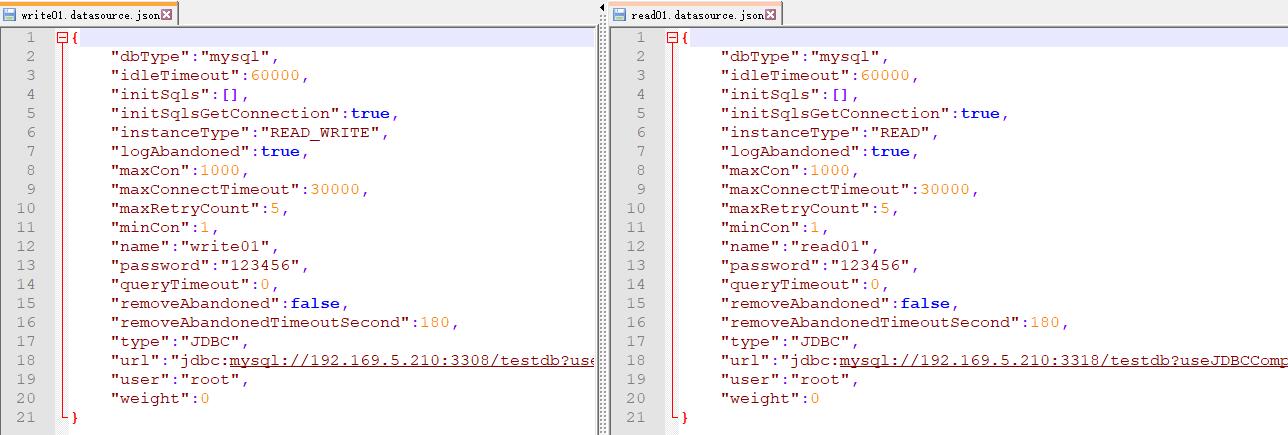Click the closing brace on line 21 in left pane
The height and width of the screenshot is (435, 1288).
(x=73, y=417)
